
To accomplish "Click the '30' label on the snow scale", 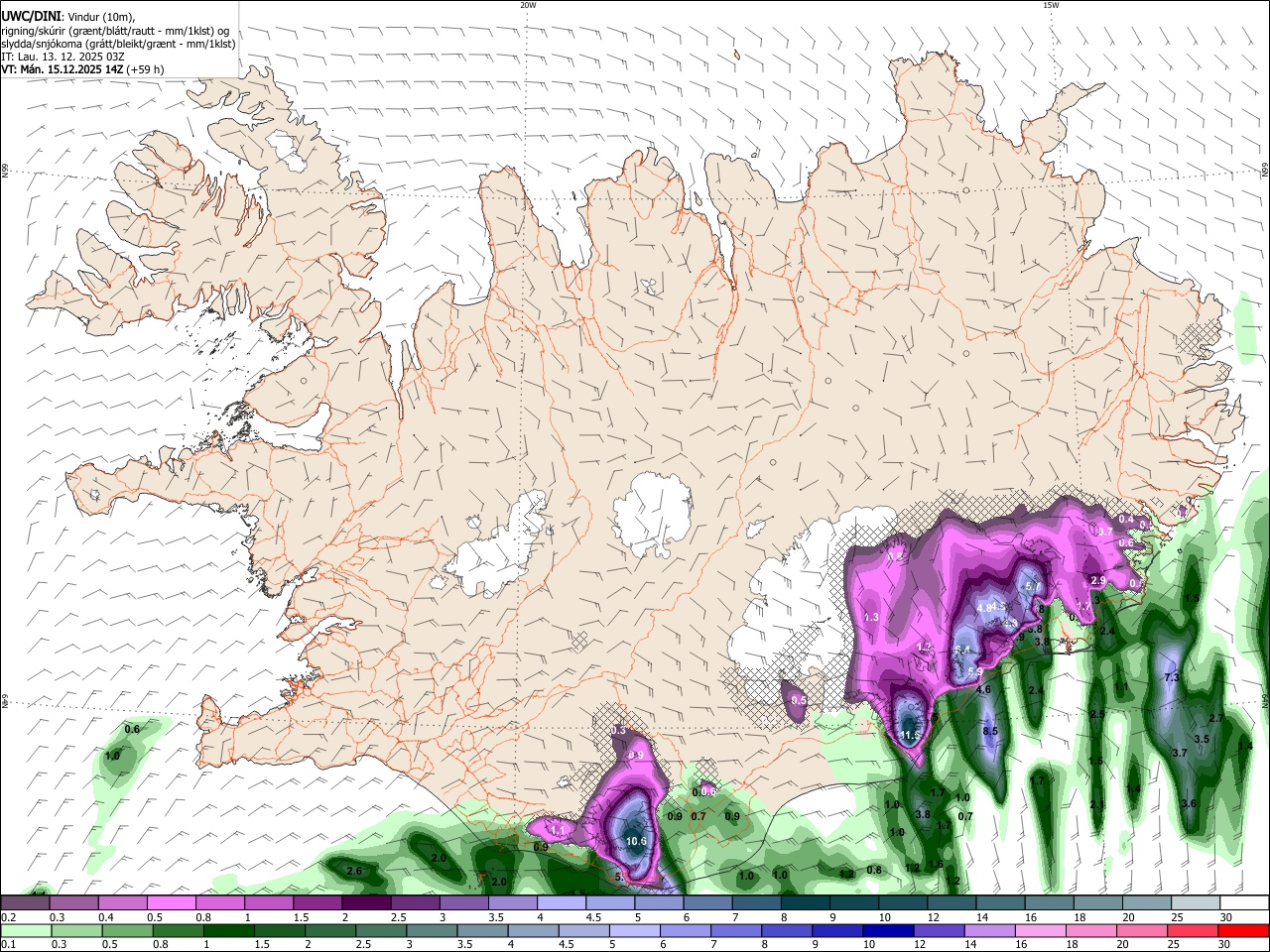I will tap(1226, 917).
